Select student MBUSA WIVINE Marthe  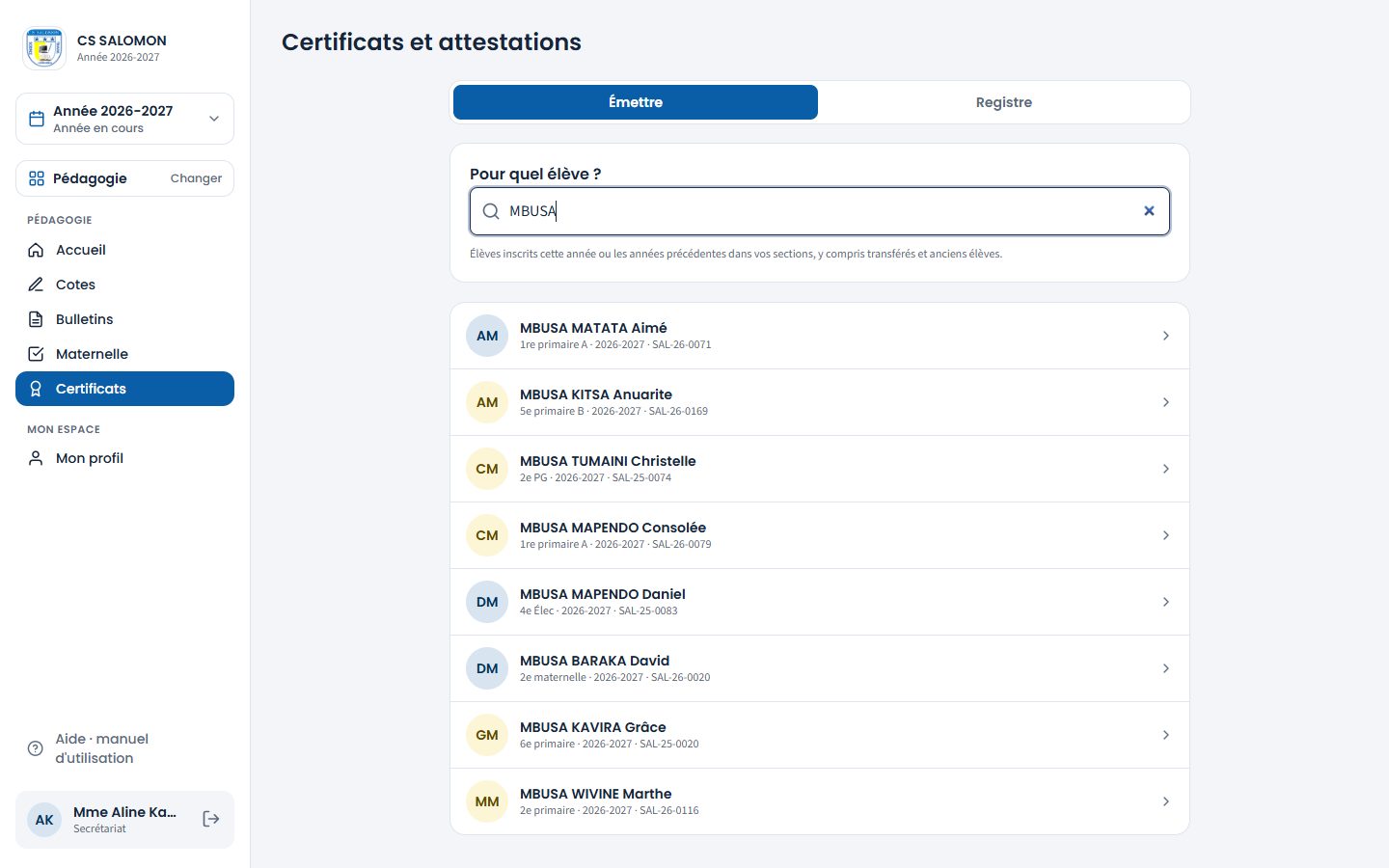(x=820, y=801)
